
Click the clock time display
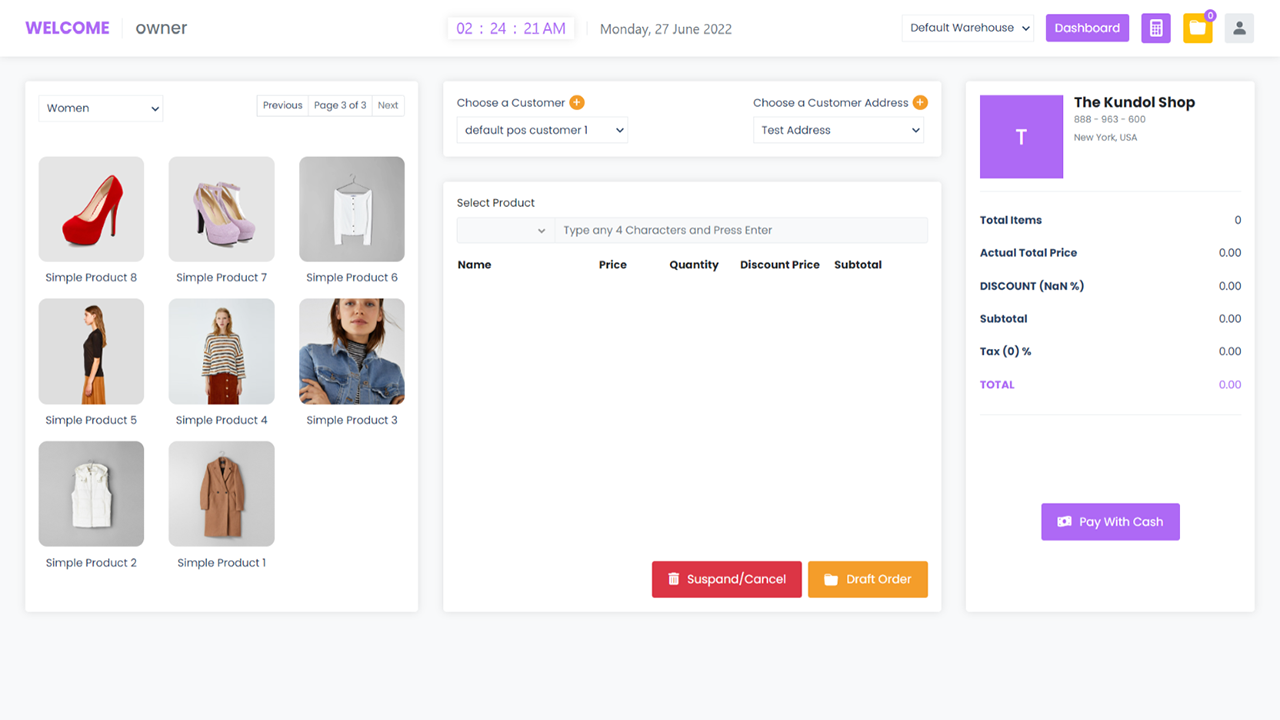pyautogui.click(x=511, y=28)
